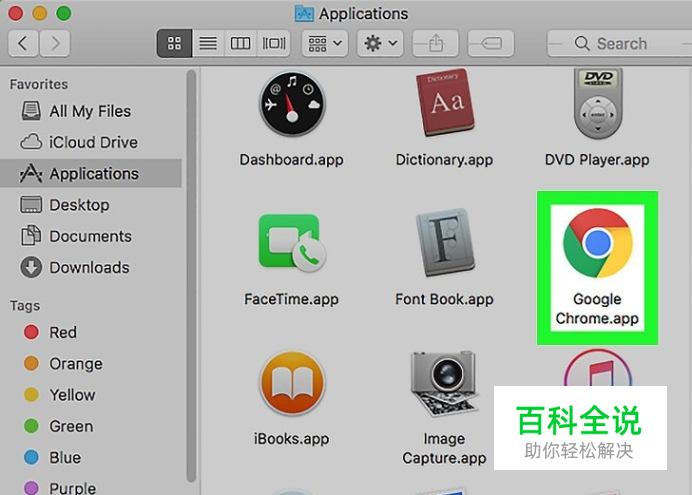Go forward with the right arrow button
This screenshot has height=495, width=692.
pos(55,43)
